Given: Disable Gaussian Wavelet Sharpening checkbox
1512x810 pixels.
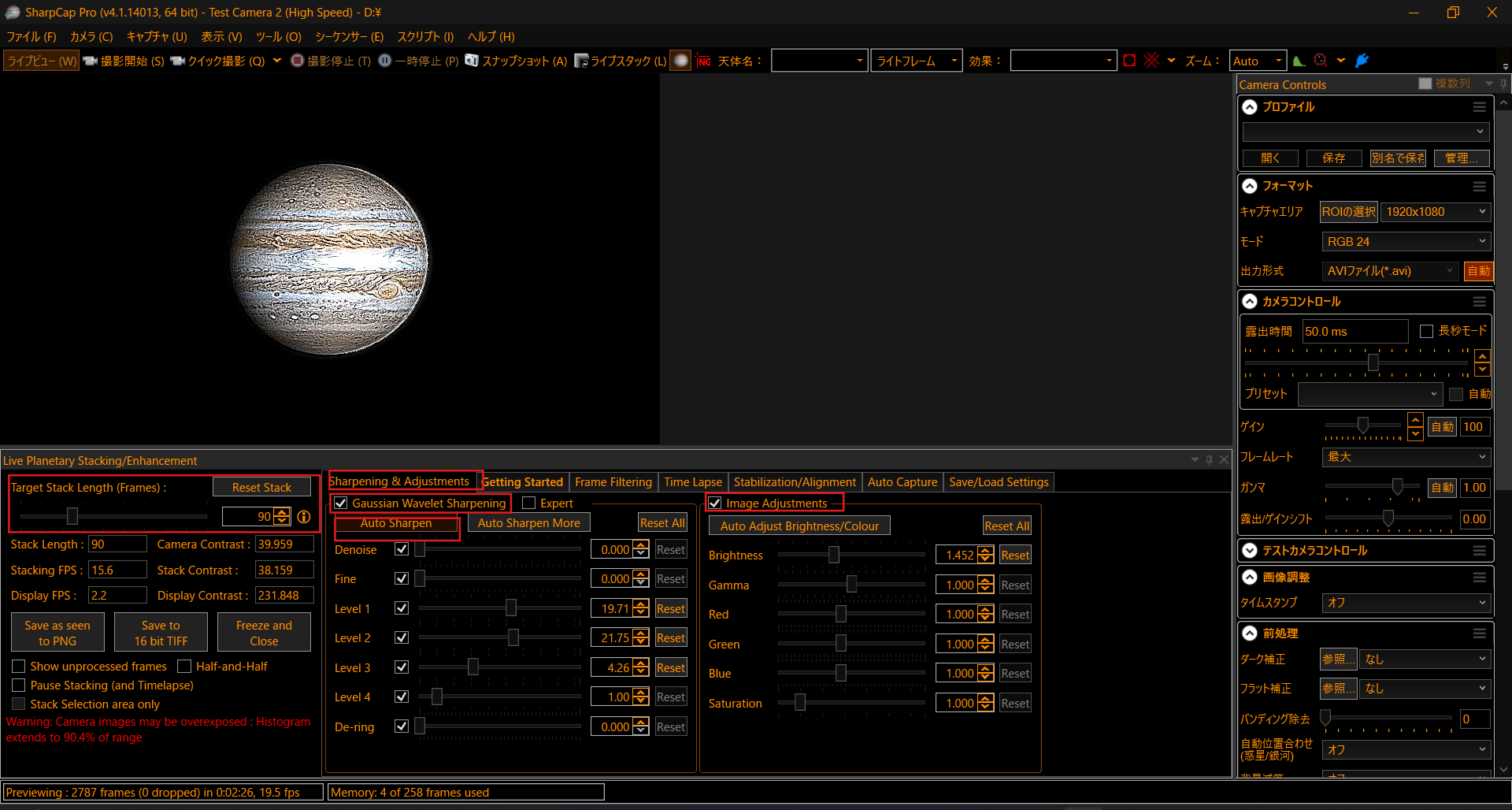Looking at the screenshot, I should coord(341,503).
